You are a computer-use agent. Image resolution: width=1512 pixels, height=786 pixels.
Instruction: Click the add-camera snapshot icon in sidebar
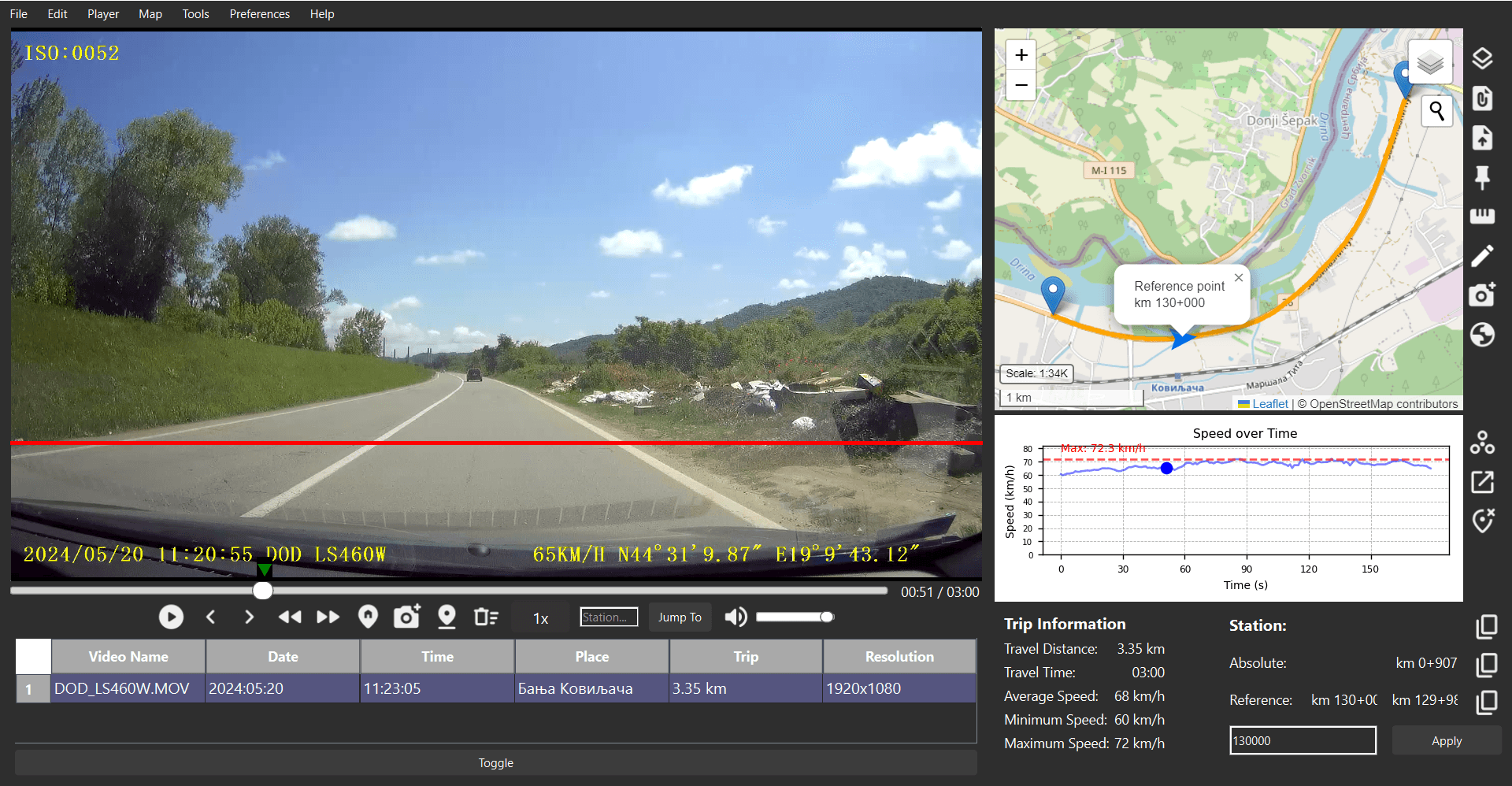tap(1483, 295)
